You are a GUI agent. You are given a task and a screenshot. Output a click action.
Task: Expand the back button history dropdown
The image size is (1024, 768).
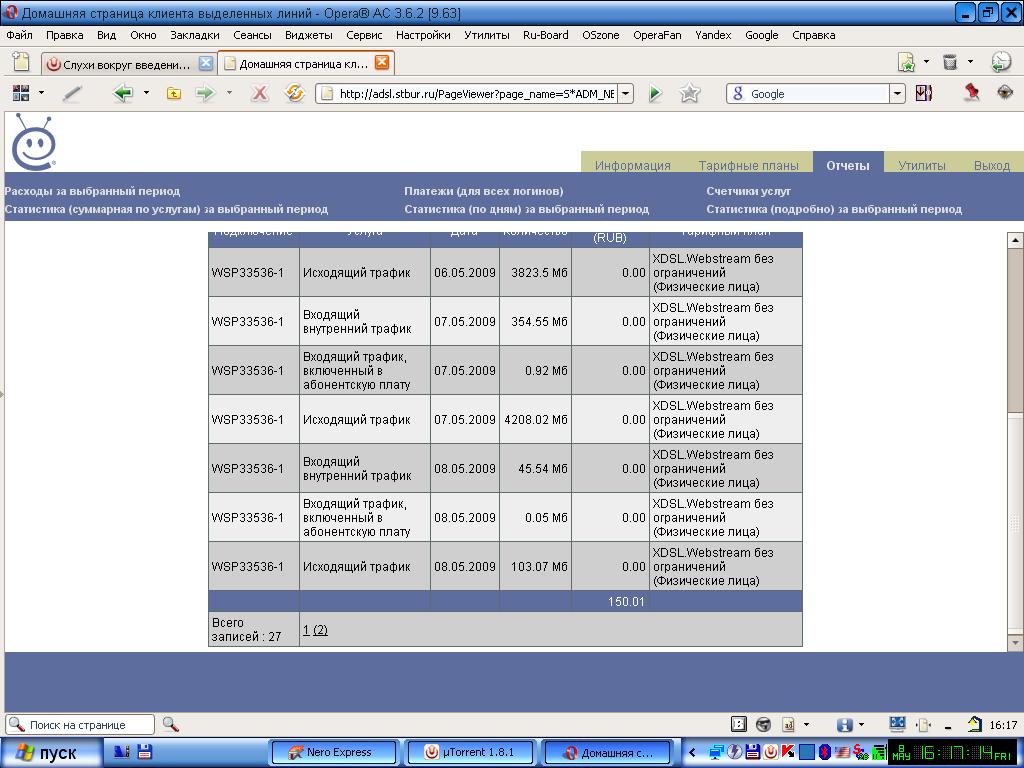pos(146,94)
